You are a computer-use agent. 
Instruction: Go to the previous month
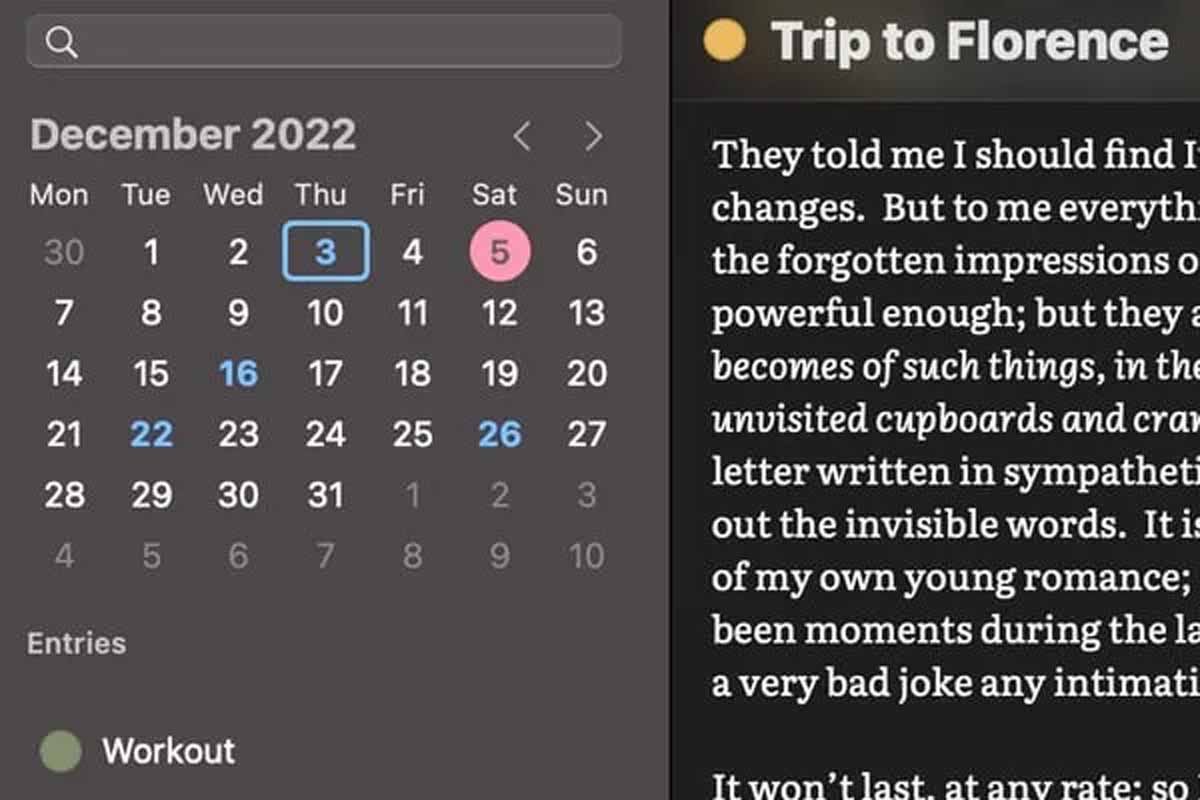pos(521,137)
